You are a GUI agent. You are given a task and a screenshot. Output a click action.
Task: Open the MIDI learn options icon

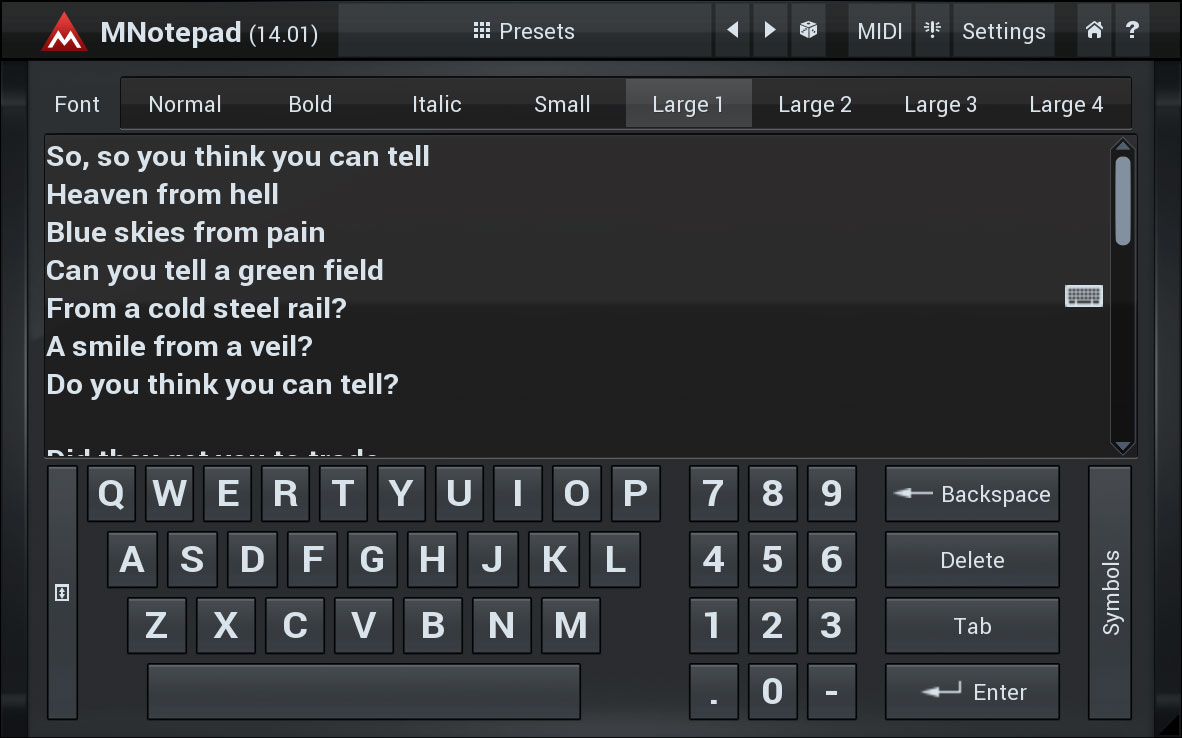click(x=932, y=31)
